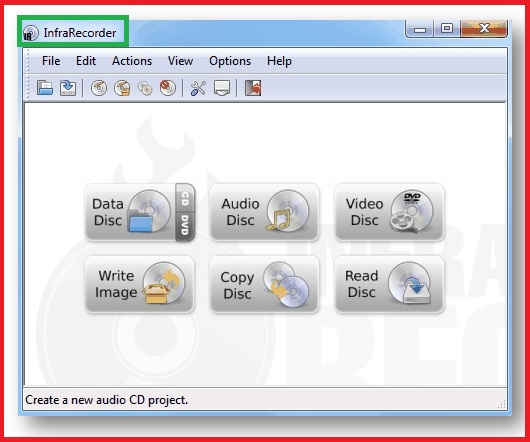The height and width of the screenshot is (442, 530).
Task: Open the Help menu
Action: [x=279, y=61]
